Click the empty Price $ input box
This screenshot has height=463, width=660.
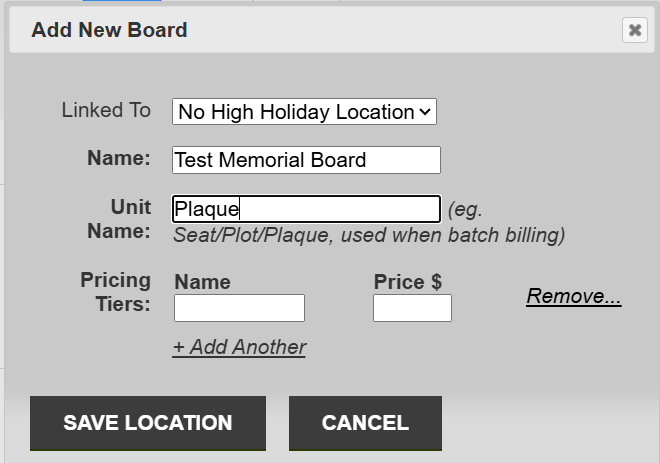point(412,308)
